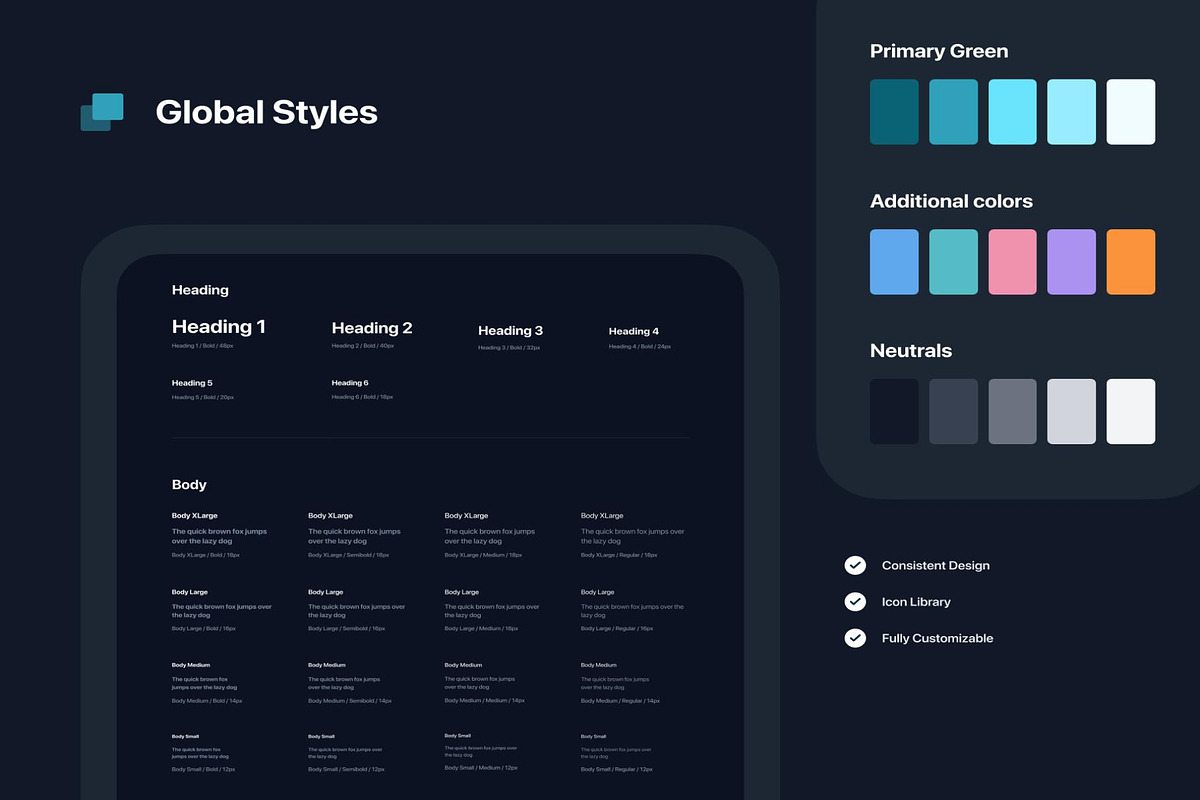This screenshot has width=1200, height=800.
Task: Click the checkmark icon beside Consistent Design
Action: (855, 565)
